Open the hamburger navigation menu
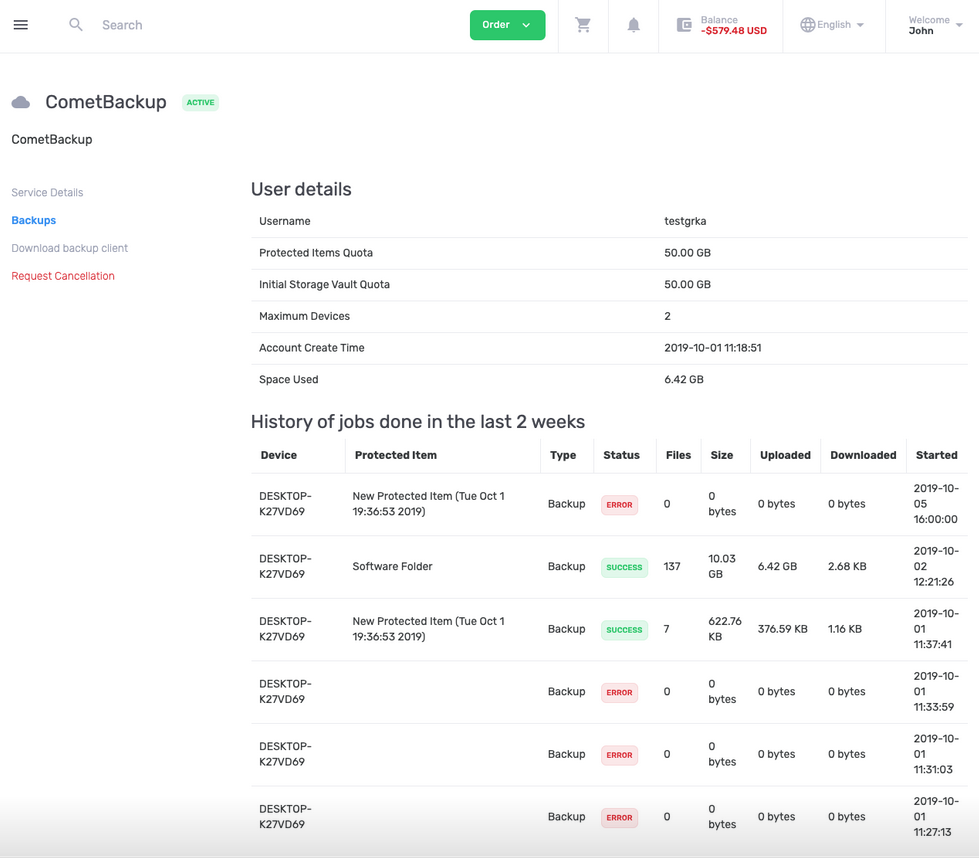Screen dimensions: 979x858 click(x=21, y=25)
